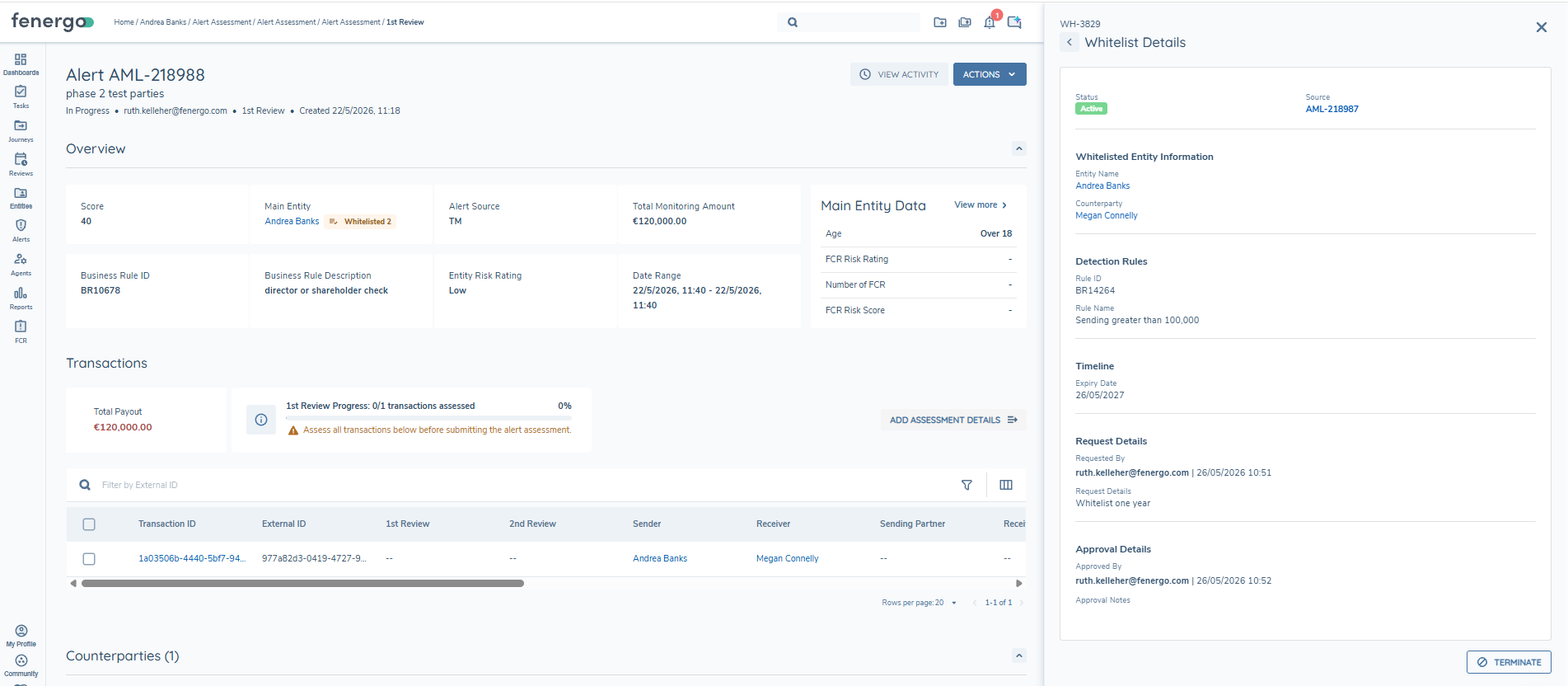Screen dimensions: 1568x686
Task: Open Reports from the sidebar
Action: pos(21,298)
